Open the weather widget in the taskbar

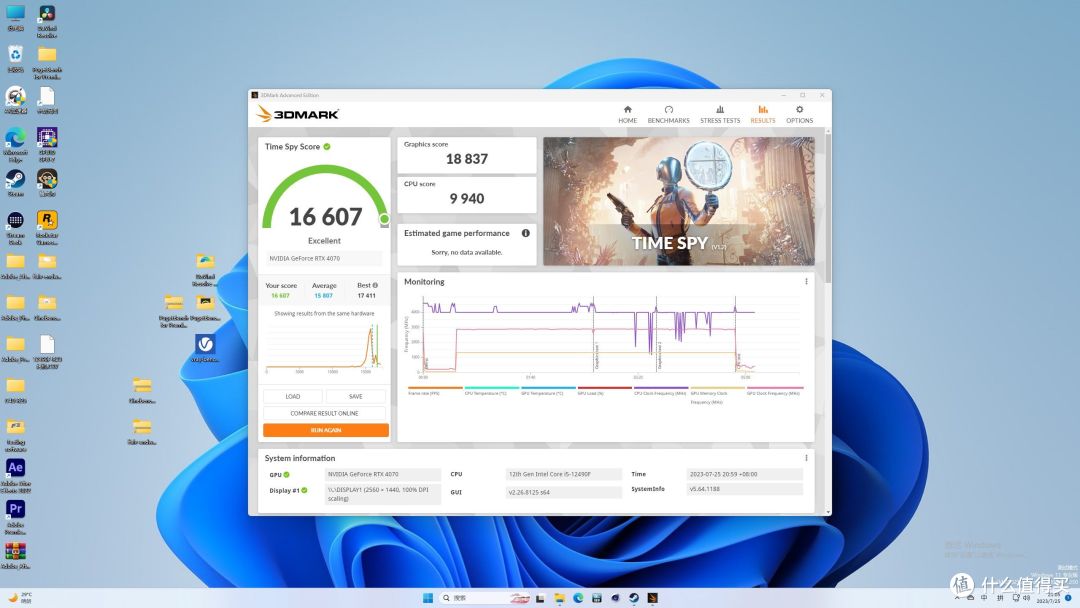click(x=19, y=598)
